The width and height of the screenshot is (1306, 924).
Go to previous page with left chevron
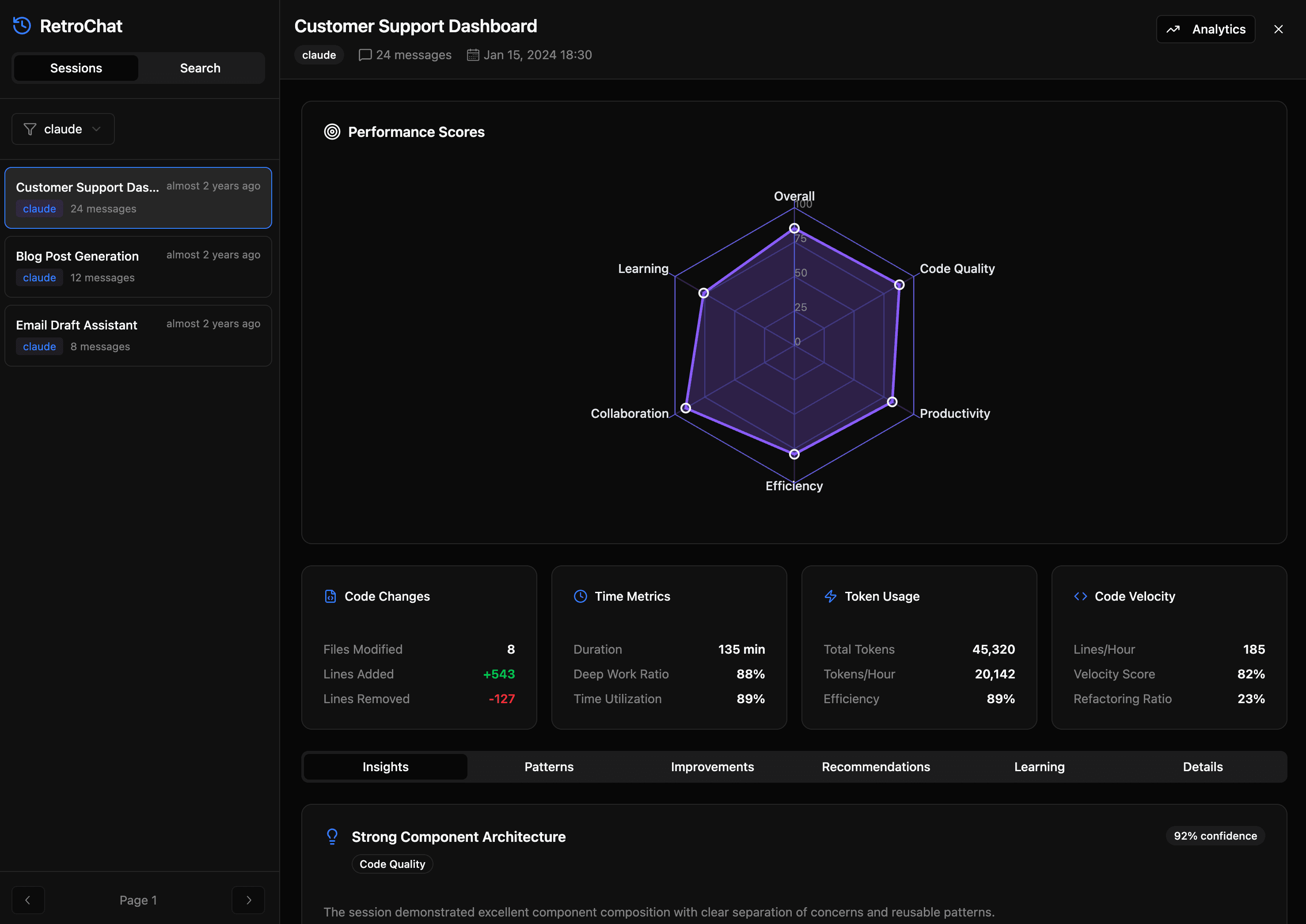coord(28,900)
